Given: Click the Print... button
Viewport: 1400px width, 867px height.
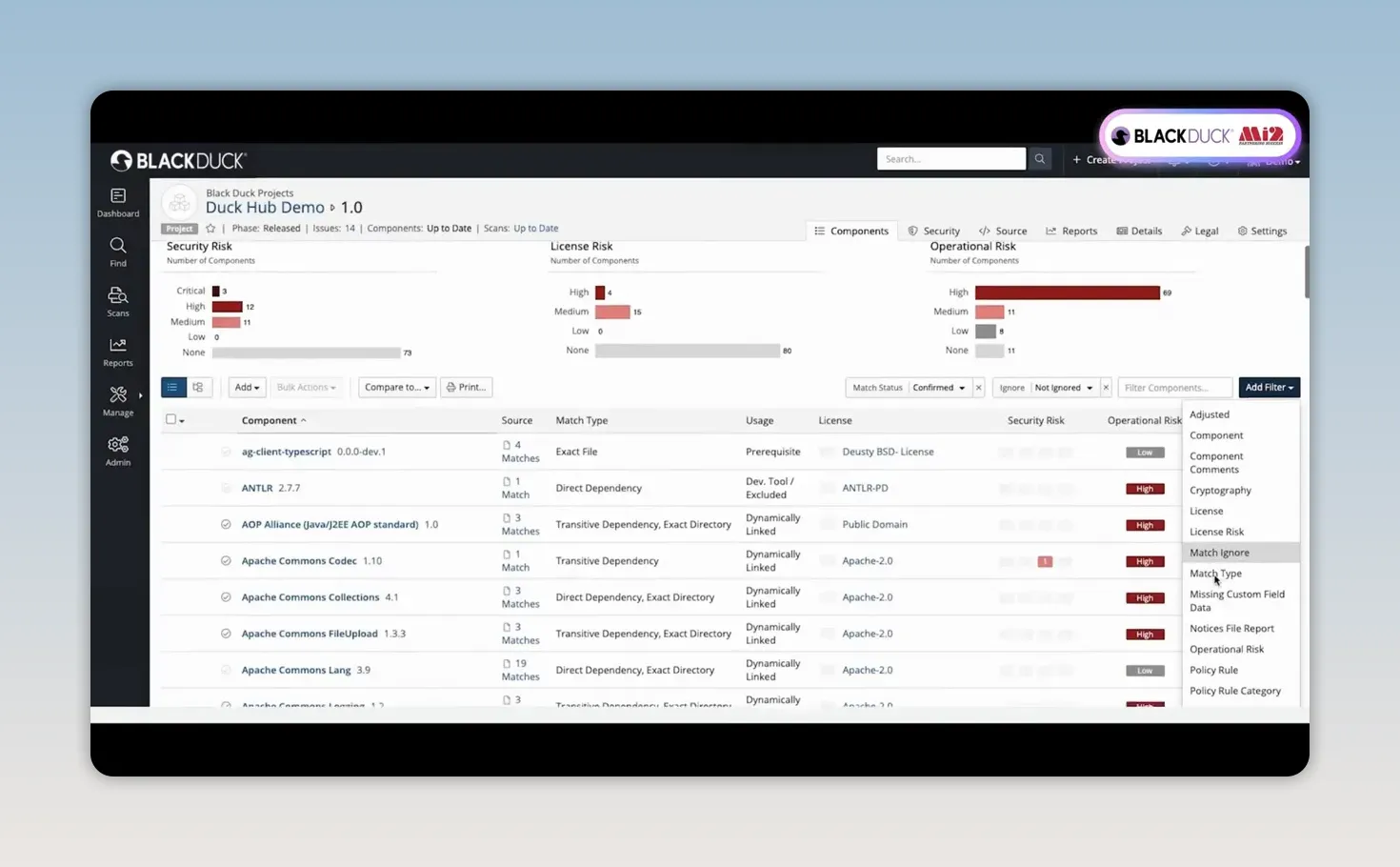Looking at the screenshot, I should 467,388.
